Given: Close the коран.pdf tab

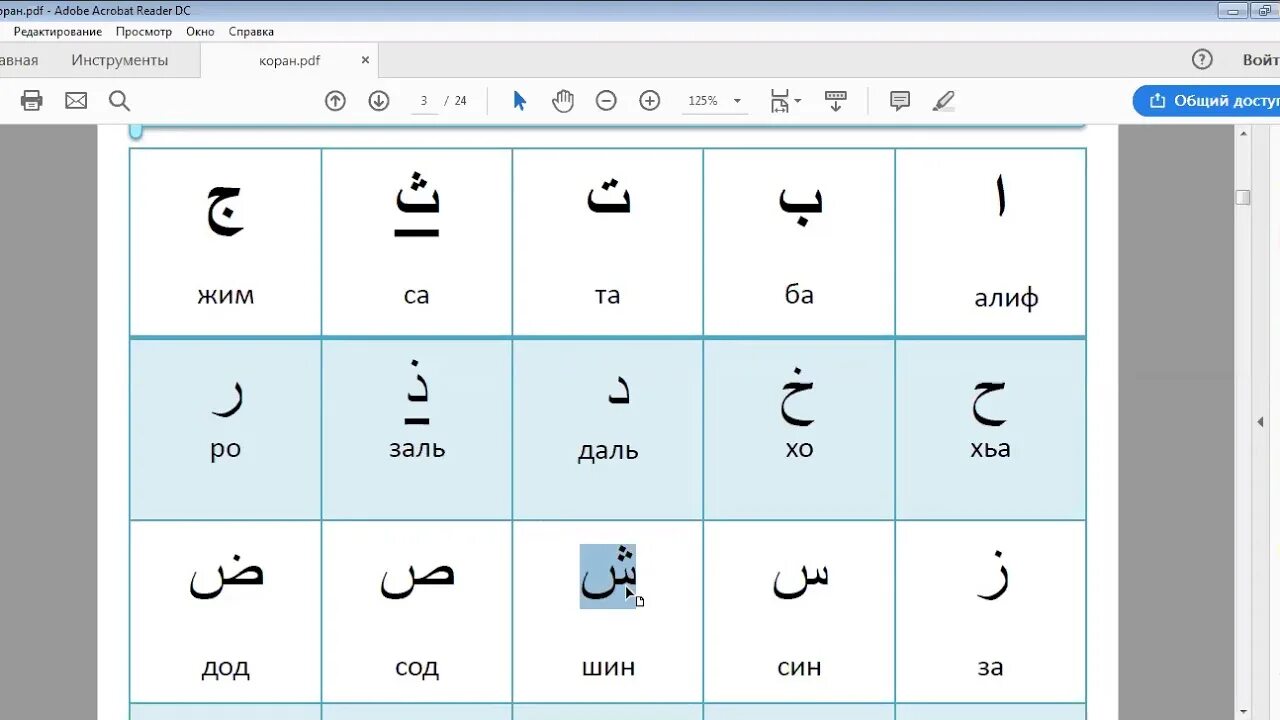Looking at the screenshot, I should click(x=365, y=60).
